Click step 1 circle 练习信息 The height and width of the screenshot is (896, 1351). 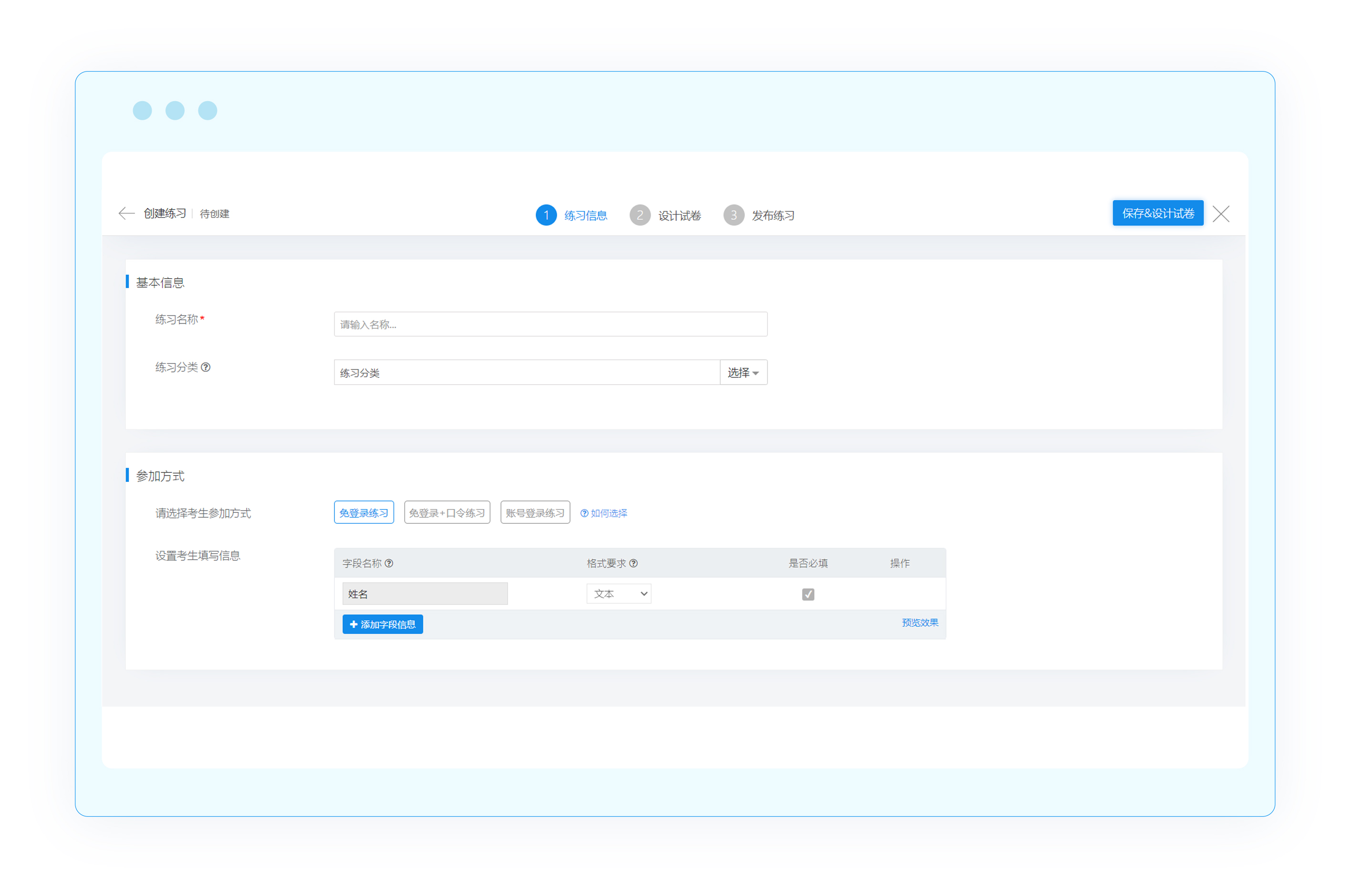click(546, 216)
